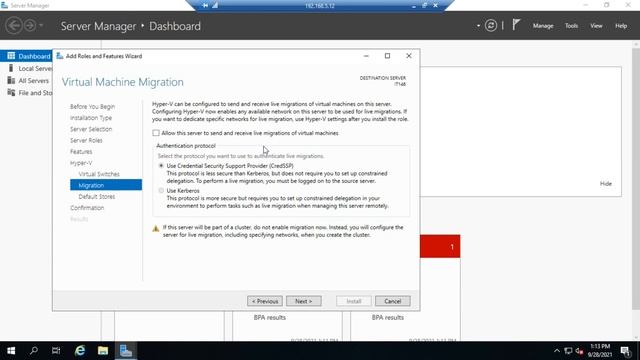This screenshot has width=640, height=360.
Task: Enable live migrations checkbox
Action: 156,133
